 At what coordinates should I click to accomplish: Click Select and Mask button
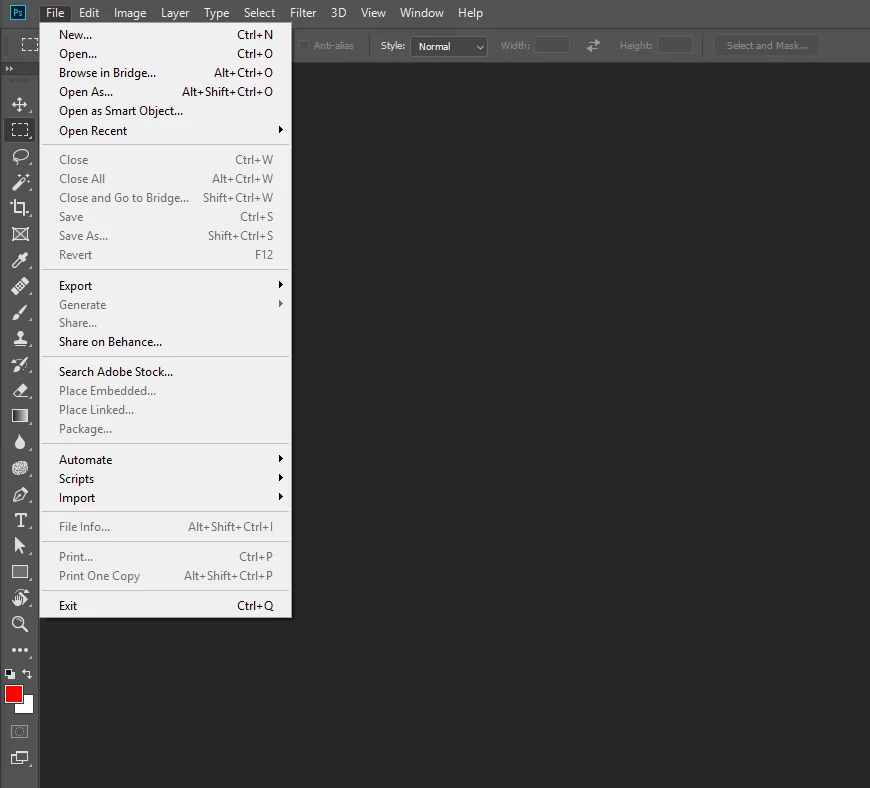pyautogui.click(x=767, y=46)
